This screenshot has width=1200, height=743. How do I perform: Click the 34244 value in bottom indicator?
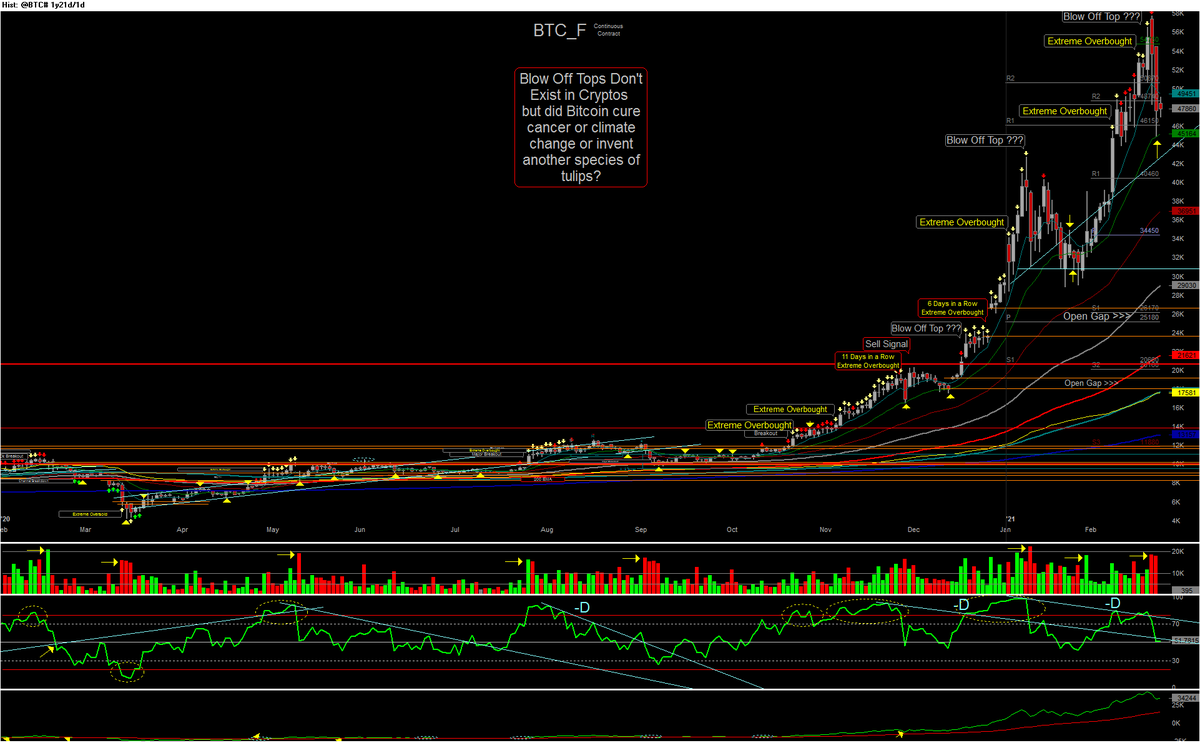point(1185,697)
